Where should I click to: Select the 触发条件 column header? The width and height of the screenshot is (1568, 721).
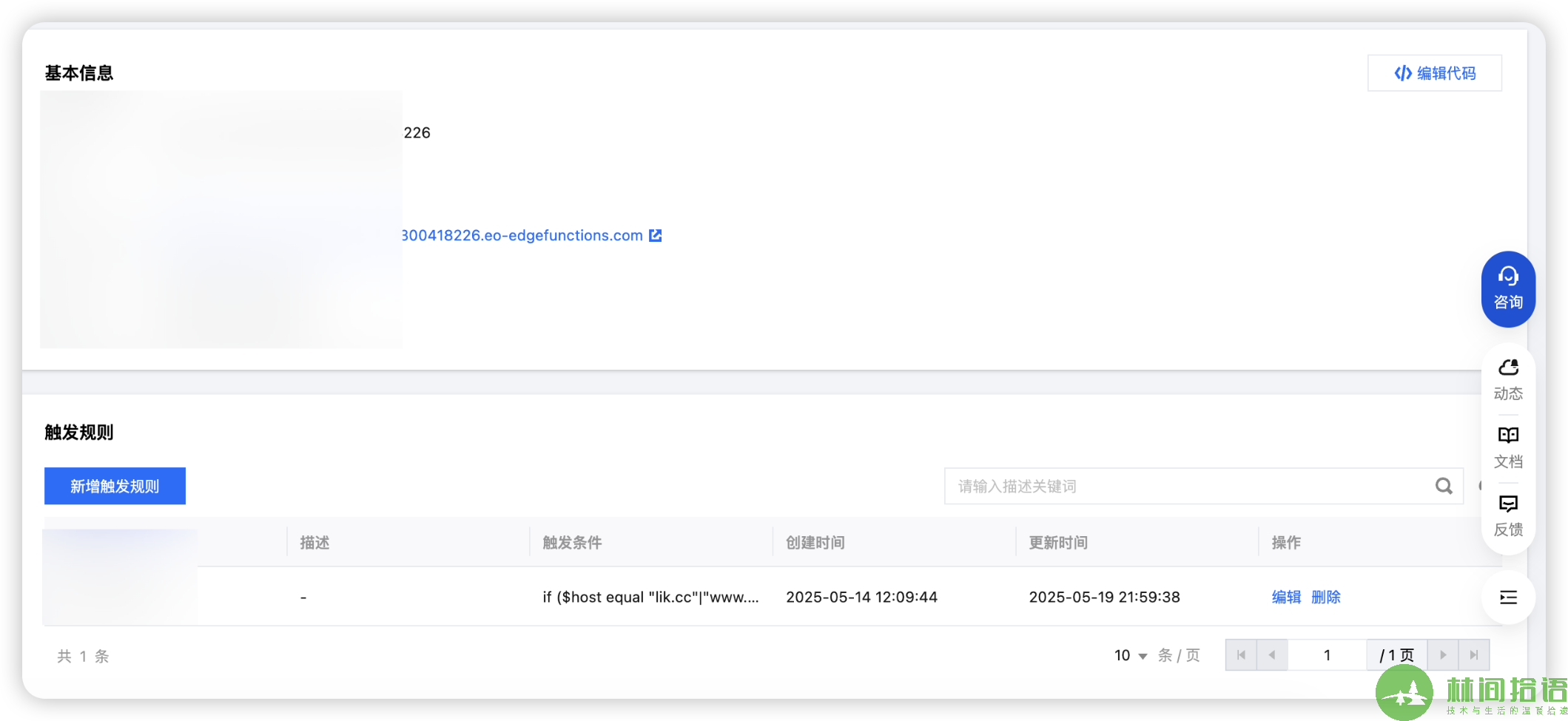coord(572,543)
